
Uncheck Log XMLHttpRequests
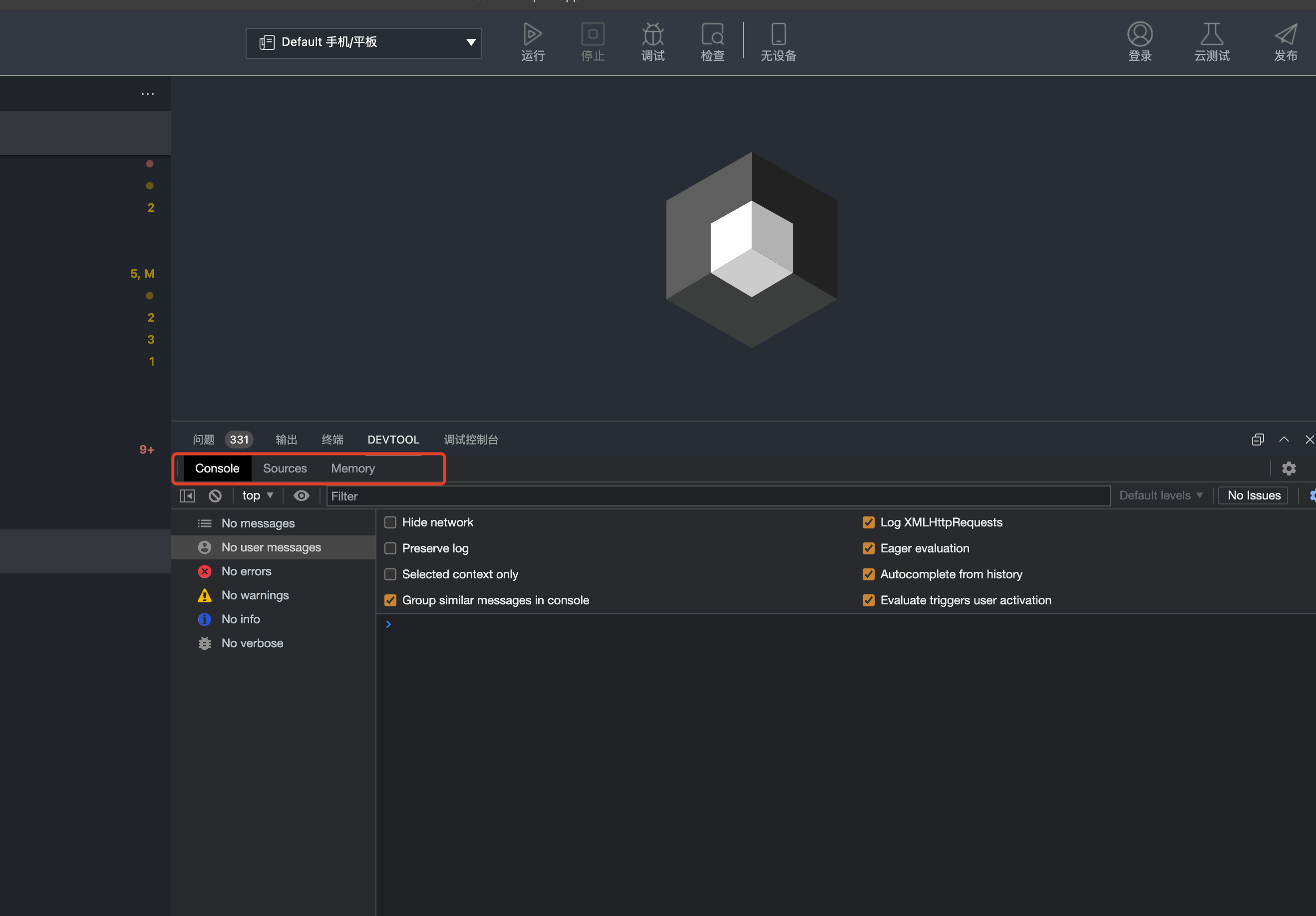tap(868, 522)
